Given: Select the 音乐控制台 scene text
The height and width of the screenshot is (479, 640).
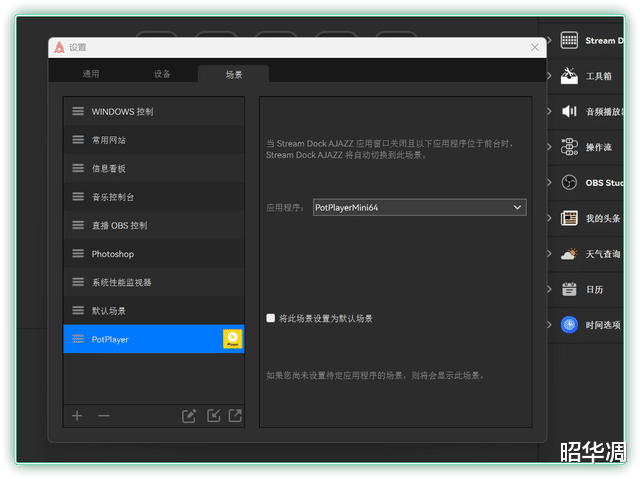Looking at the screenshot, I should (x=113, y=197).
